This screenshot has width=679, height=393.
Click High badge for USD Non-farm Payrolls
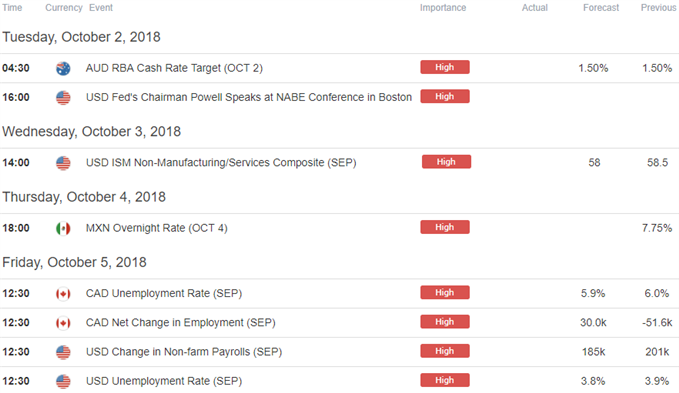tap(445, 351)
